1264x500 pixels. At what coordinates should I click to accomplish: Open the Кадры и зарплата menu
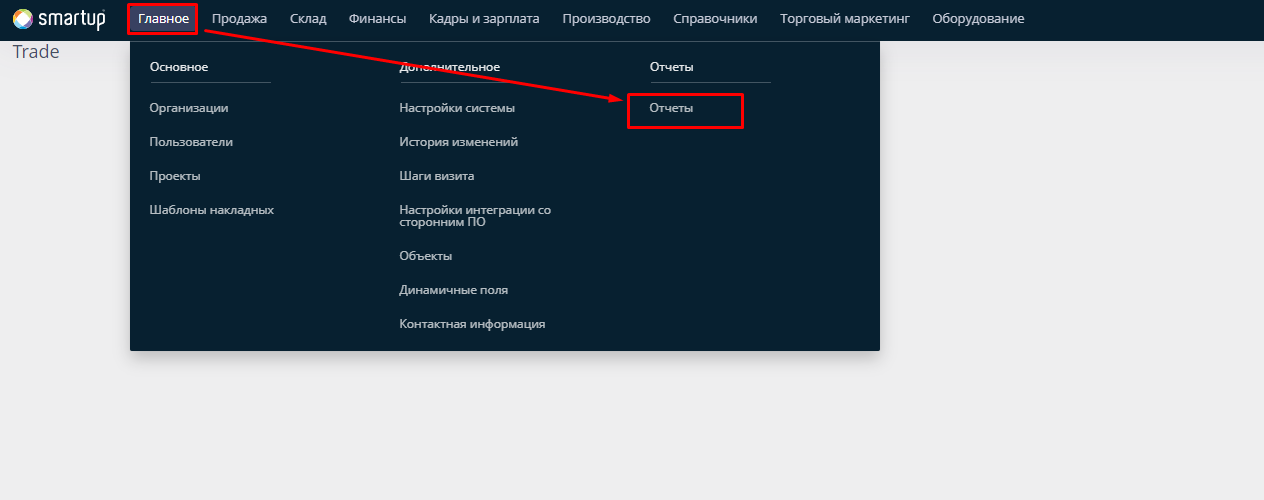click(x=484, y=18)
